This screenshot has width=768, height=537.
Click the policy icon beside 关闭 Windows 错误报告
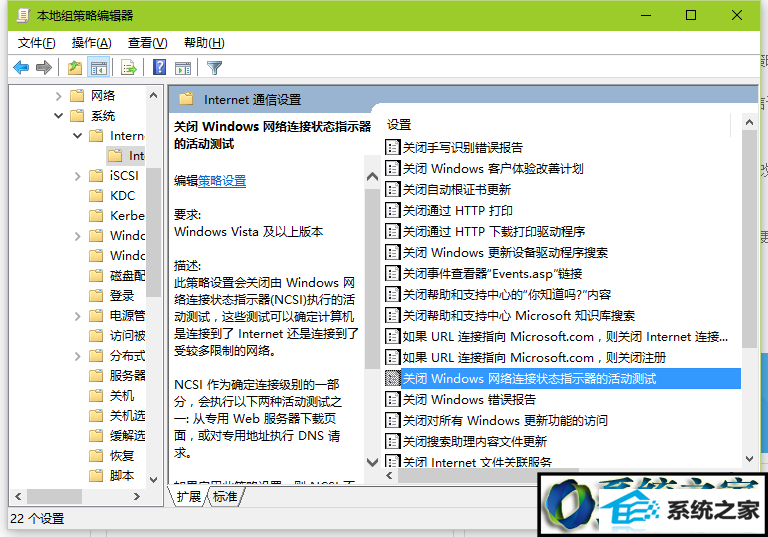click(392, 399)
